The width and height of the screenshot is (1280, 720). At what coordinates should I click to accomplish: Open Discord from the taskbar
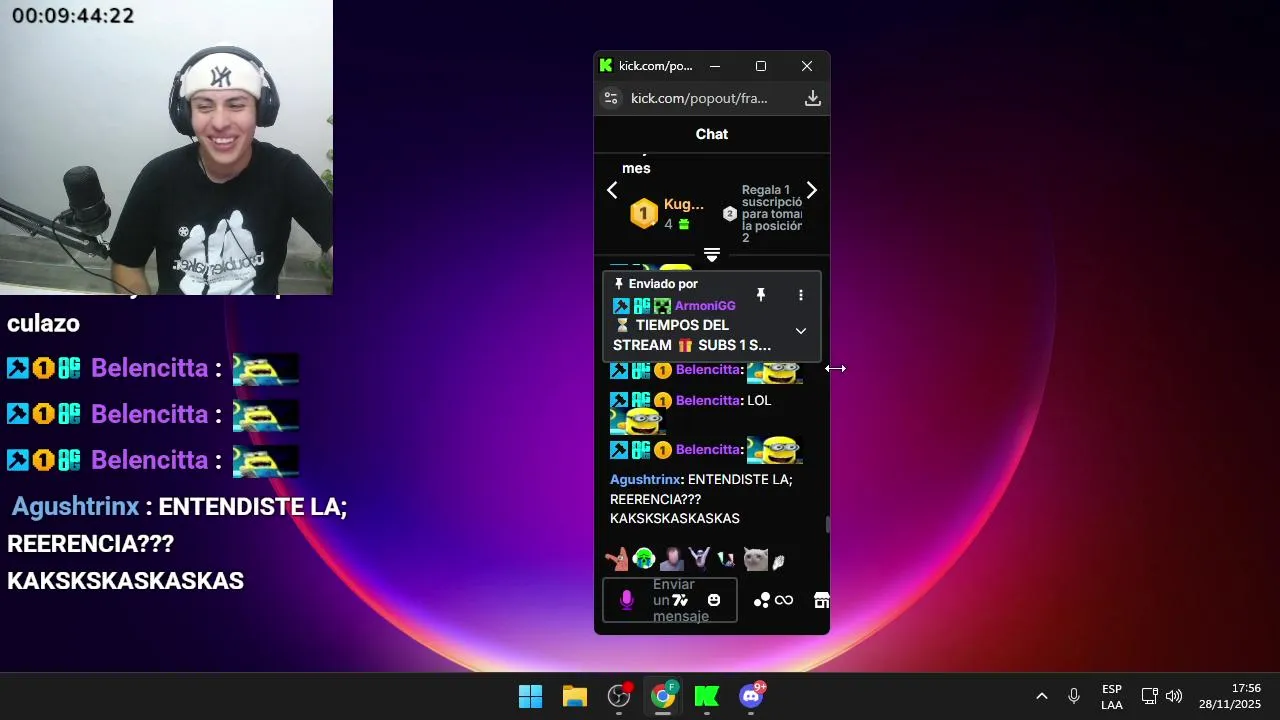pos(751,696)
